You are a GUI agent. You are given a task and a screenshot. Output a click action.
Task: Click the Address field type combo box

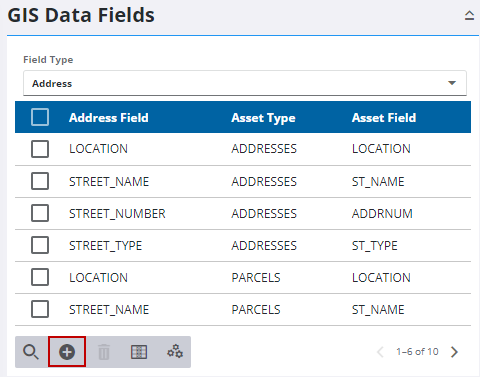click(x=245, y=83)
